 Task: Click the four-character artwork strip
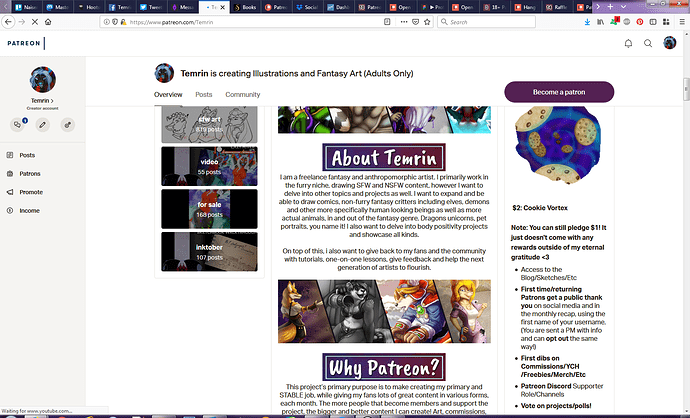tap(384, 311)
